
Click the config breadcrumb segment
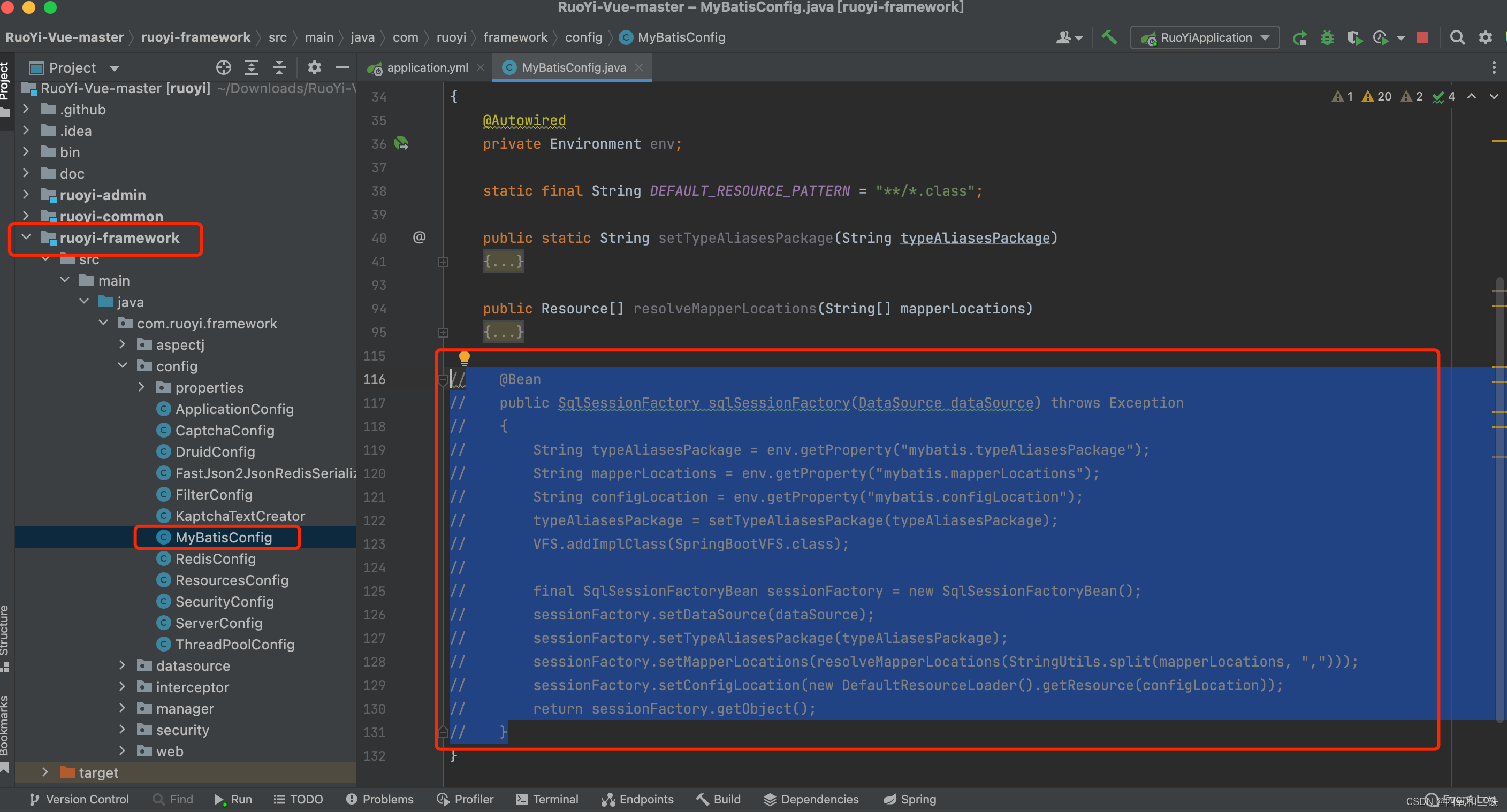[583, 37]
